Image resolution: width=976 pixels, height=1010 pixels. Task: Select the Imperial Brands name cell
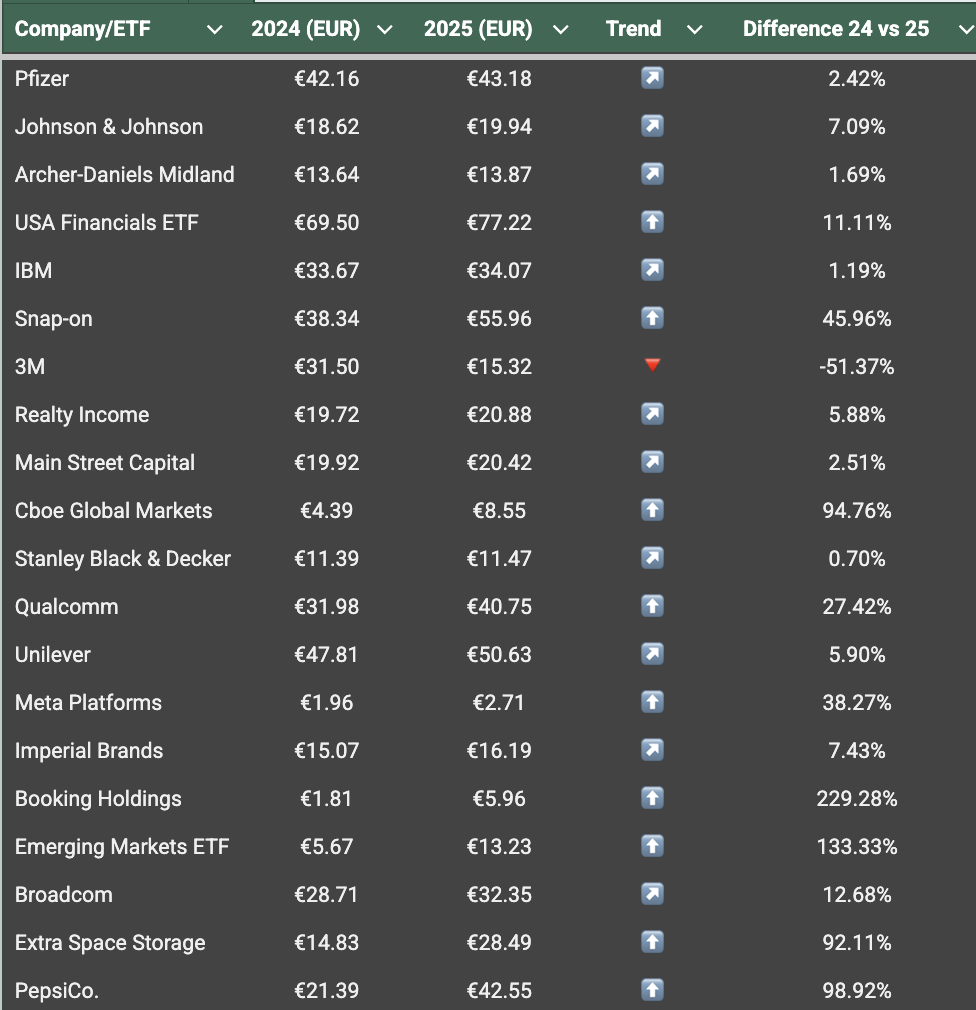click(89, 750)
